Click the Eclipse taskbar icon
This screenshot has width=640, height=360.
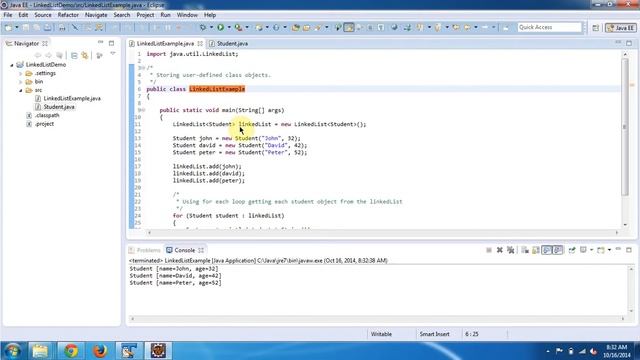click(x=158, y=351)
